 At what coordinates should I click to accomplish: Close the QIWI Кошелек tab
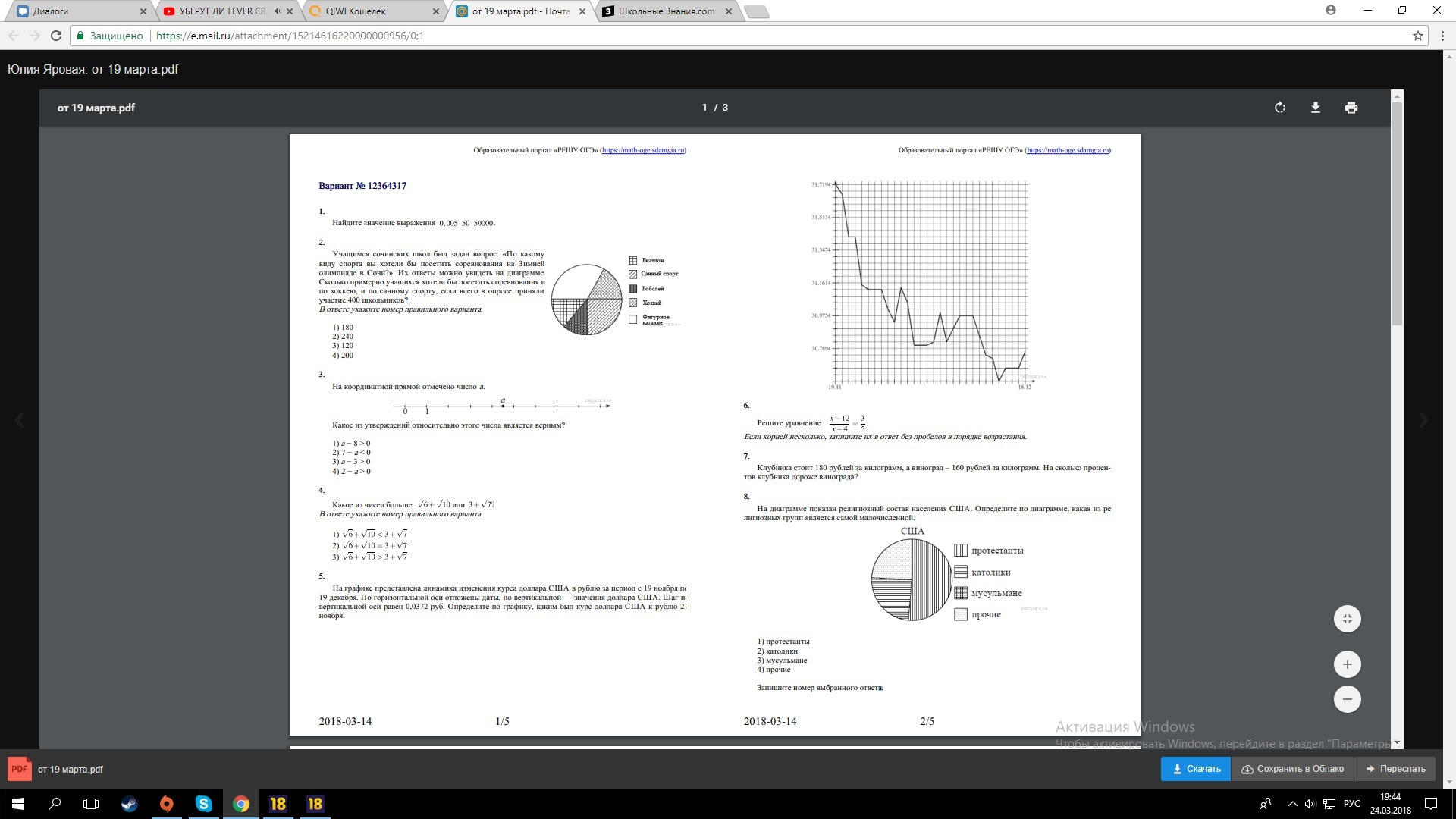click(436, 11)
